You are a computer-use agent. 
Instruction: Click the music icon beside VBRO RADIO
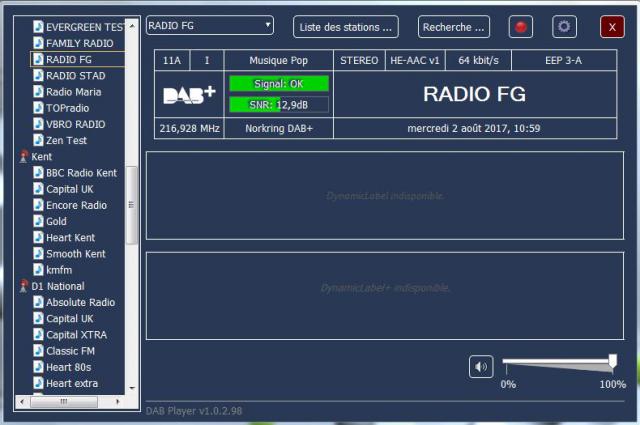click(x=38, y=124)
